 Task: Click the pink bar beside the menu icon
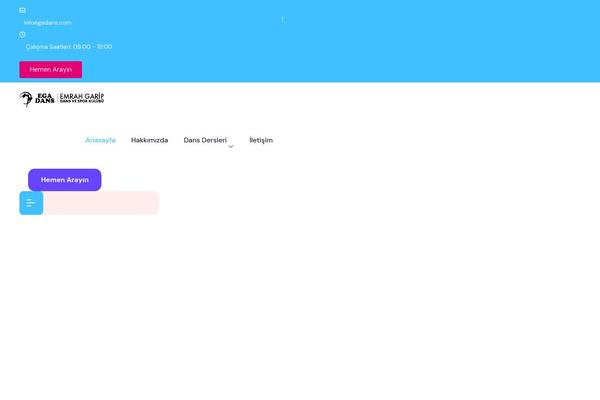tap(101, 203)
